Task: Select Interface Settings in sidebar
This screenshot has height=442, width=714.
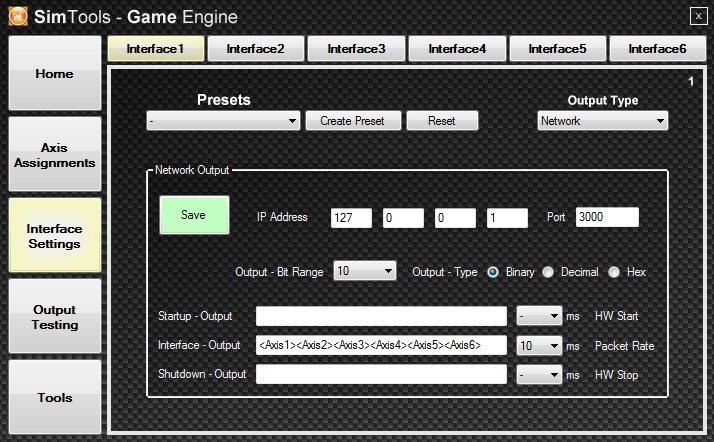Action: pos(55,235)
